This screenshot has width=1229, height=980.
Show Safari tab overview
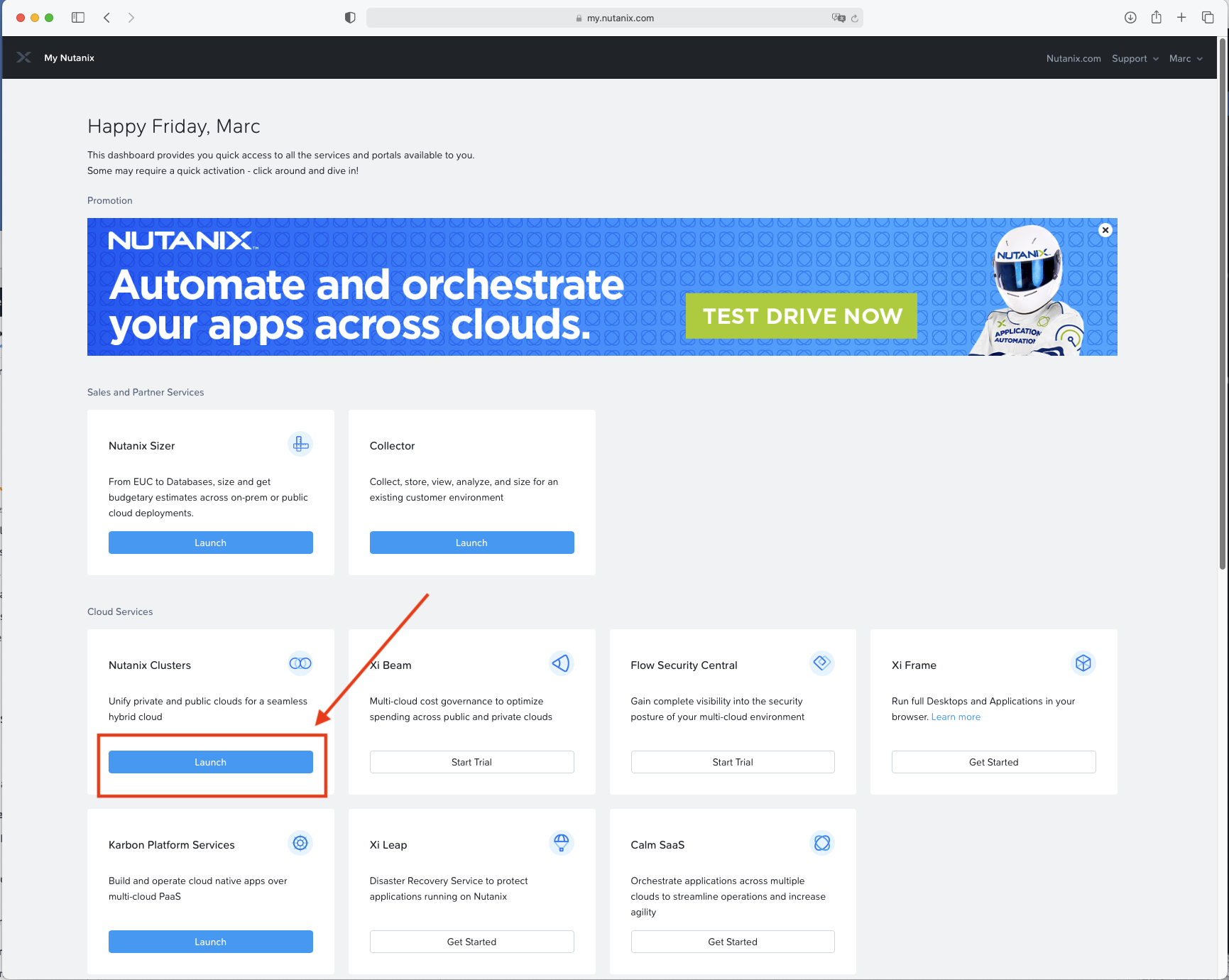click(x=1208, y=18)
